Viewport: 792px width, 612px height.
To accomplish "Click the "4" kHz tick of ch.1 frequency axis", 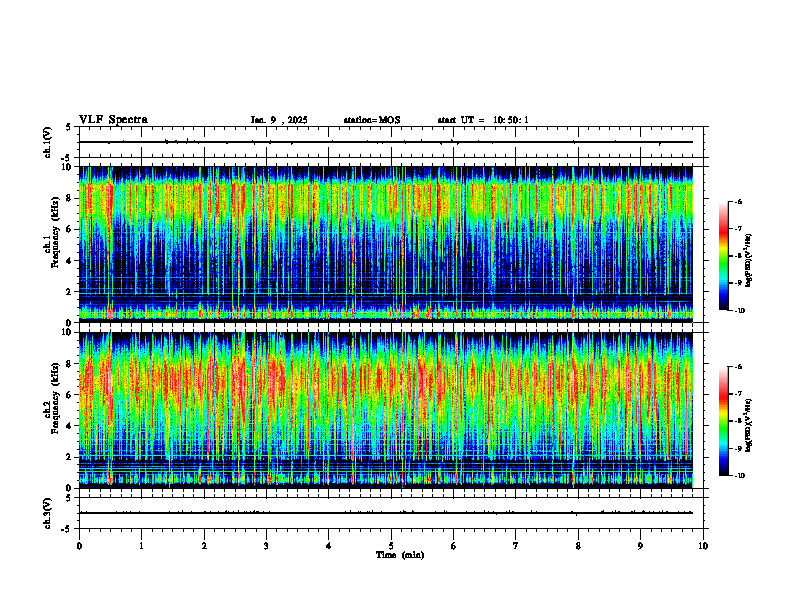I will click(x=70, y=261).
